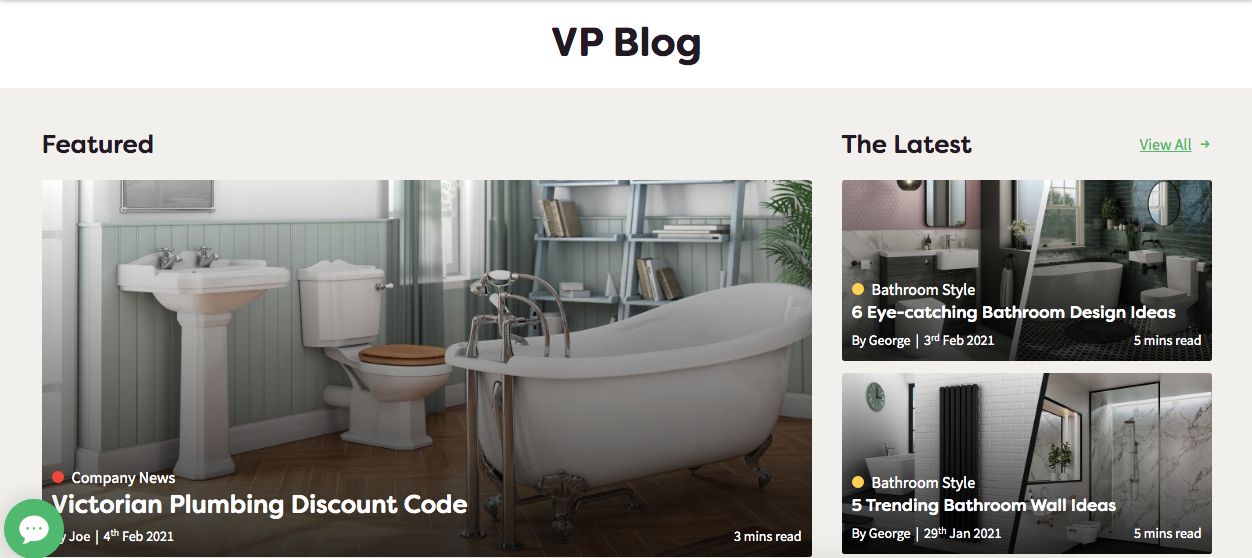Click By George author on 29th Jan post
This screenshot has width=1252, height=558.
[x=881, y=534]
